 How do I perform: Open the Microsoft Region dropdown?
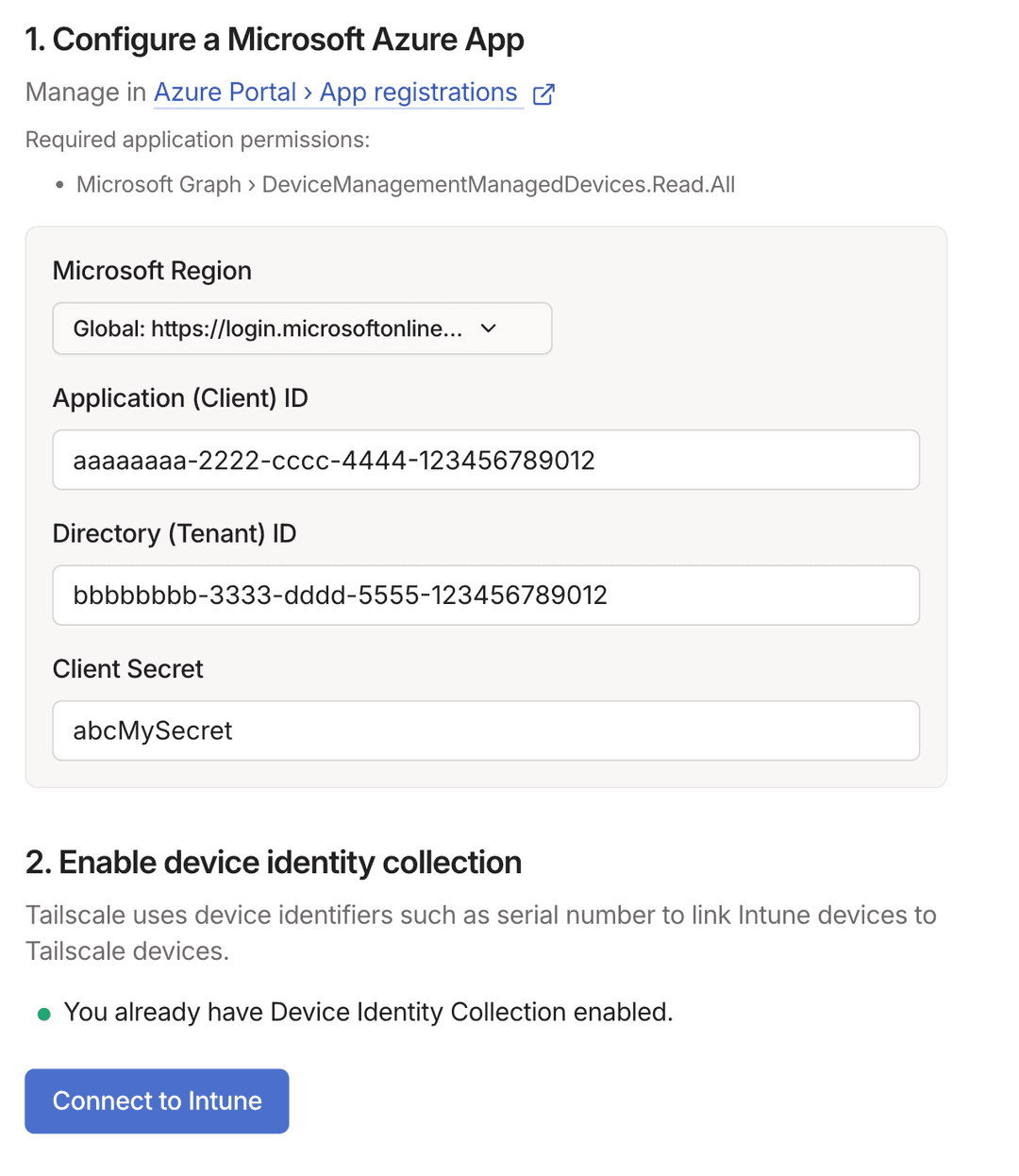302,328
